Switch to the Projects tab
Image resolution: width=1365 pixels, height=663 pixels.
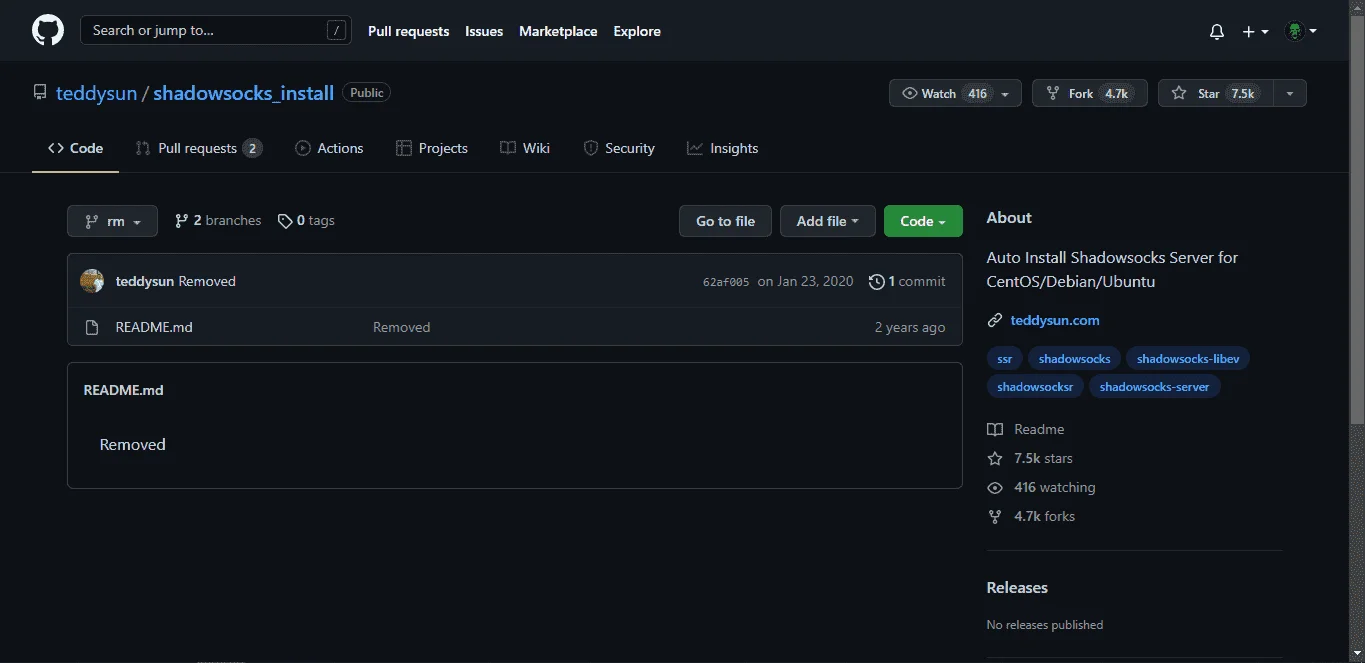click(432, 148)
